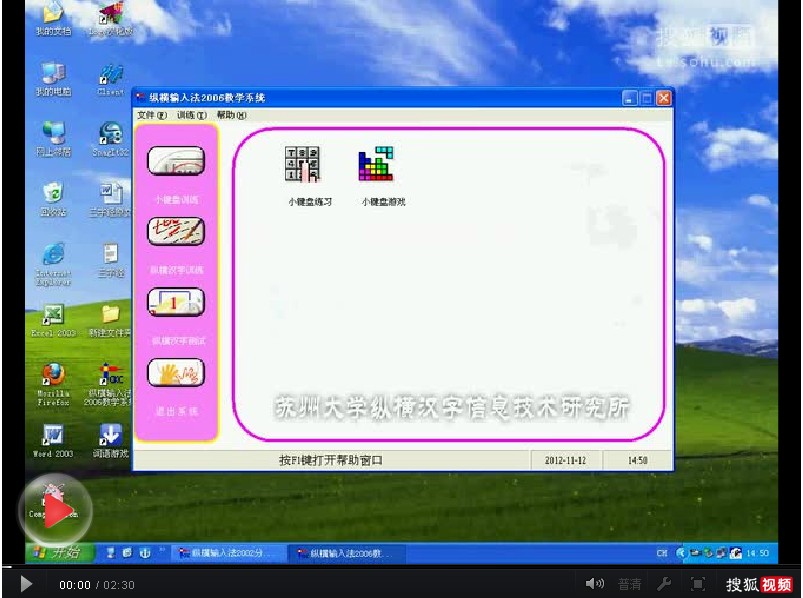Select the 纵横汉字测试 sidebar button

click(x=176, y=302)
